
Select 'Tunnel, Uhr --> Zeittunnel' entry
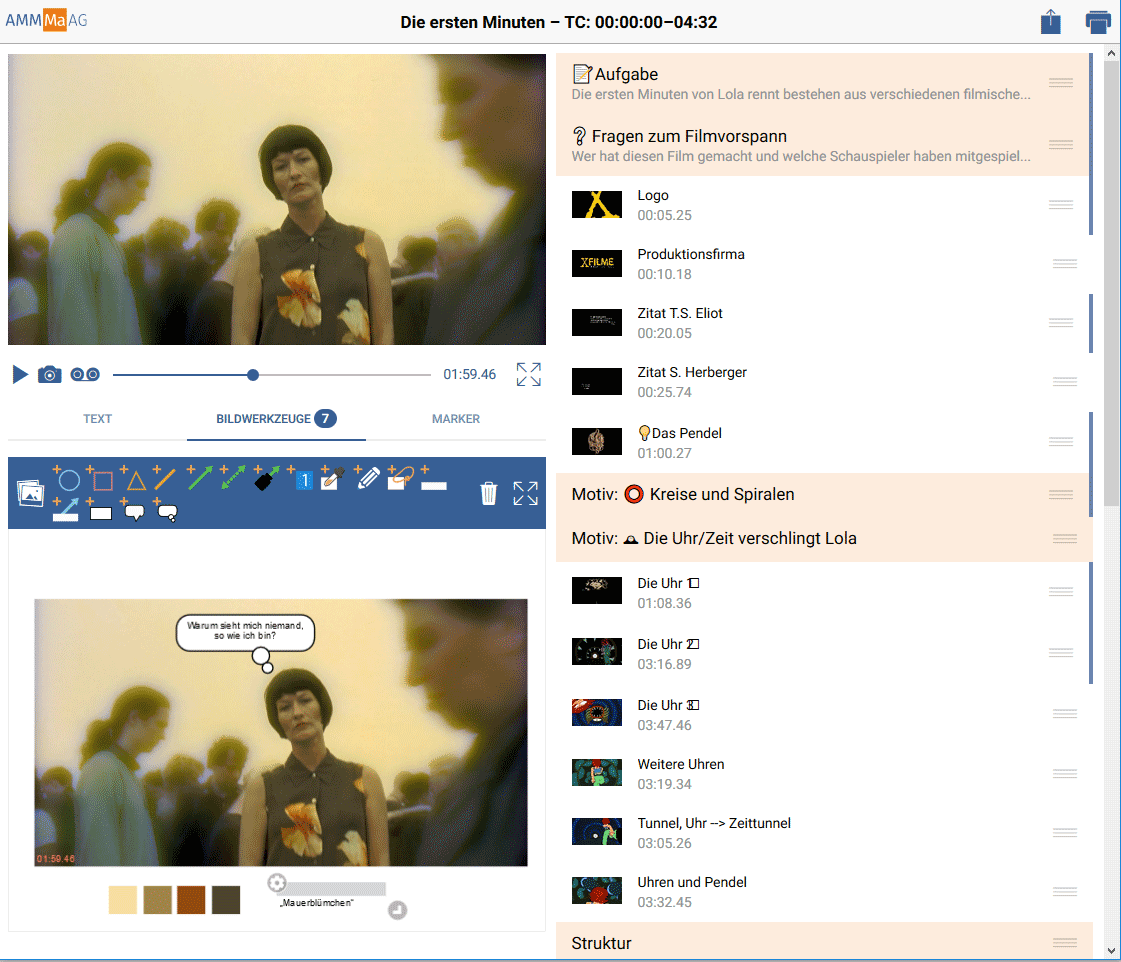click(x=822, y=833)
